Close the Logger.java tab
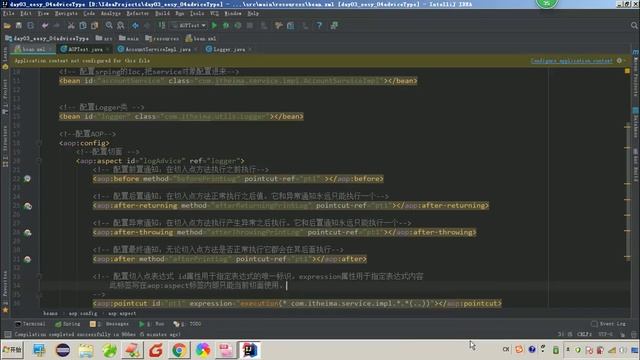The image size is (640, 360). [249, 49]
